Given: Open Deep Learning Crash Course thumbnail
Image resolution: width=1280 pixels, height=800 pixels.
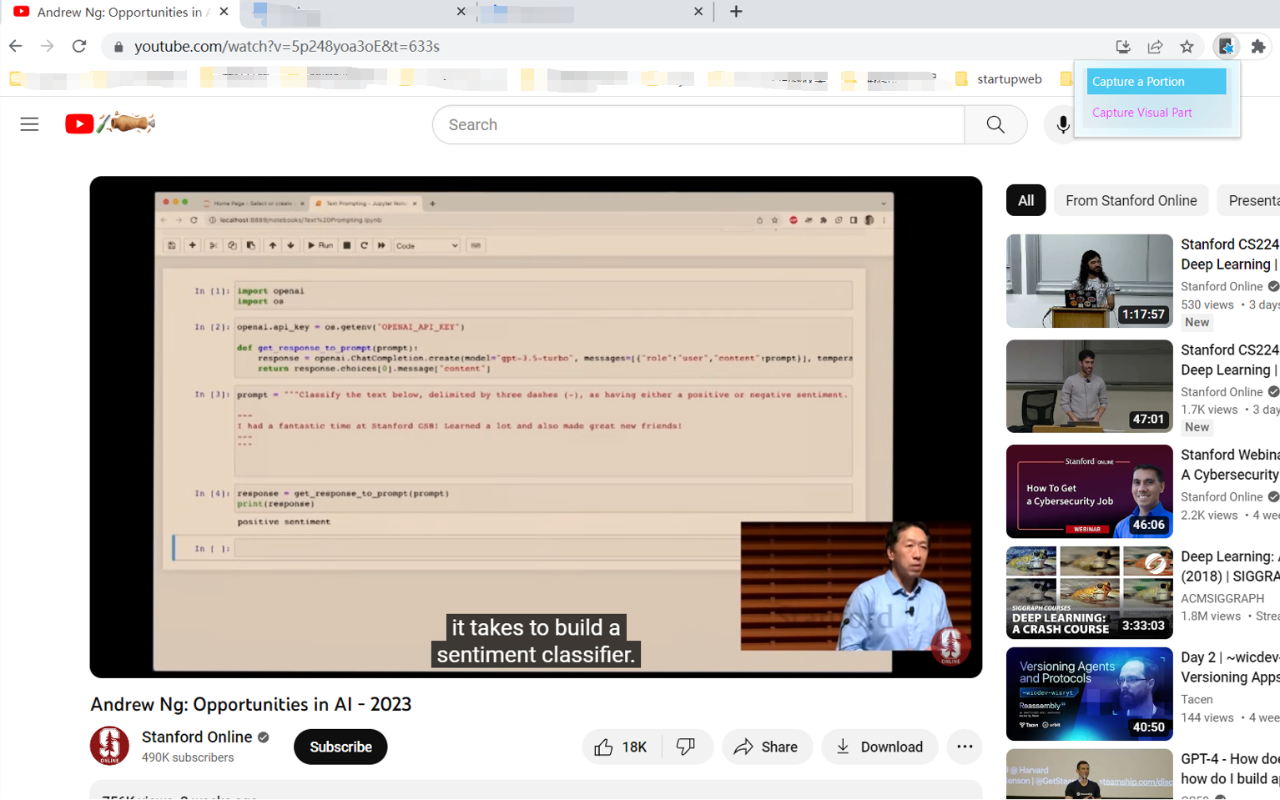Looking at the screenshot, I should (x=1089, y=593).
